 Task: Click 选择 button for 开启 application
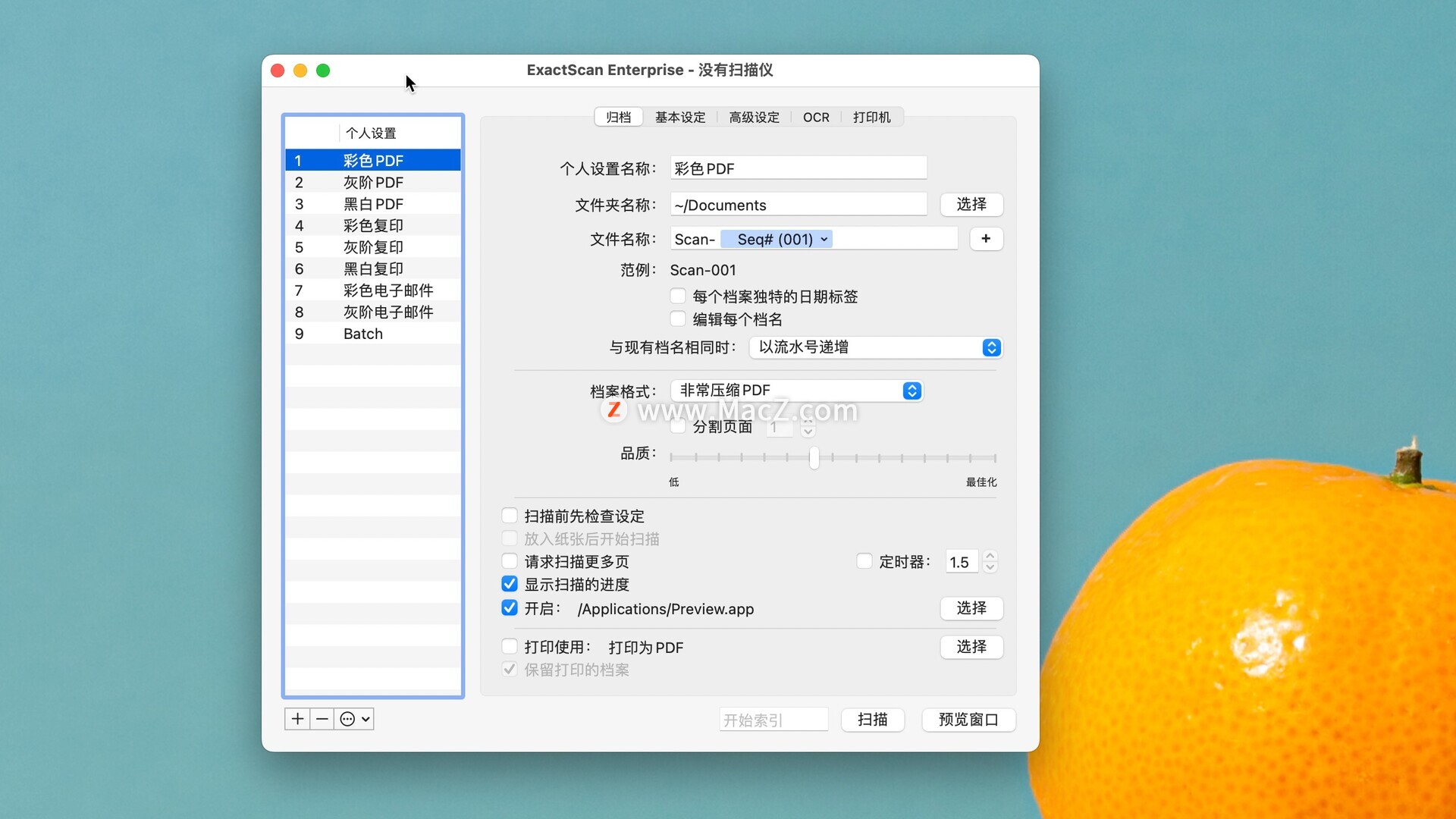971,608
